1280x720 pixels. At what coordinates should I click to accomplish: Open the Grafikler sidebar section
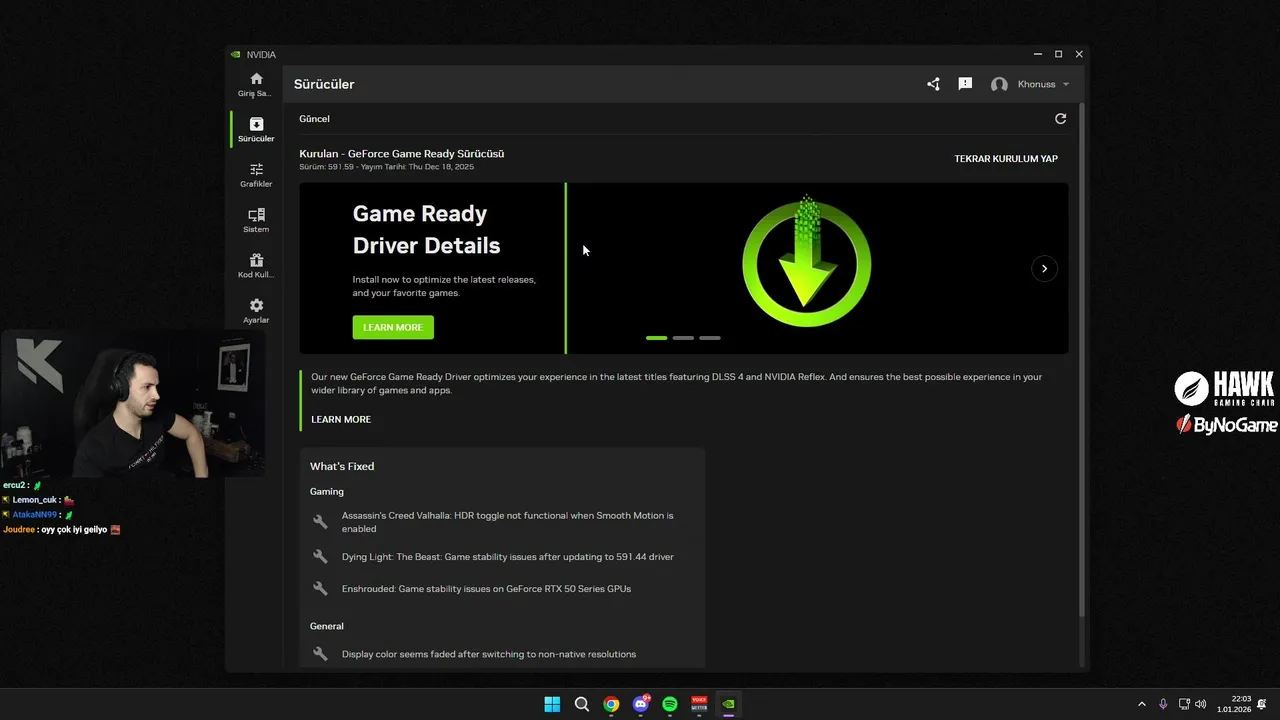256,175
